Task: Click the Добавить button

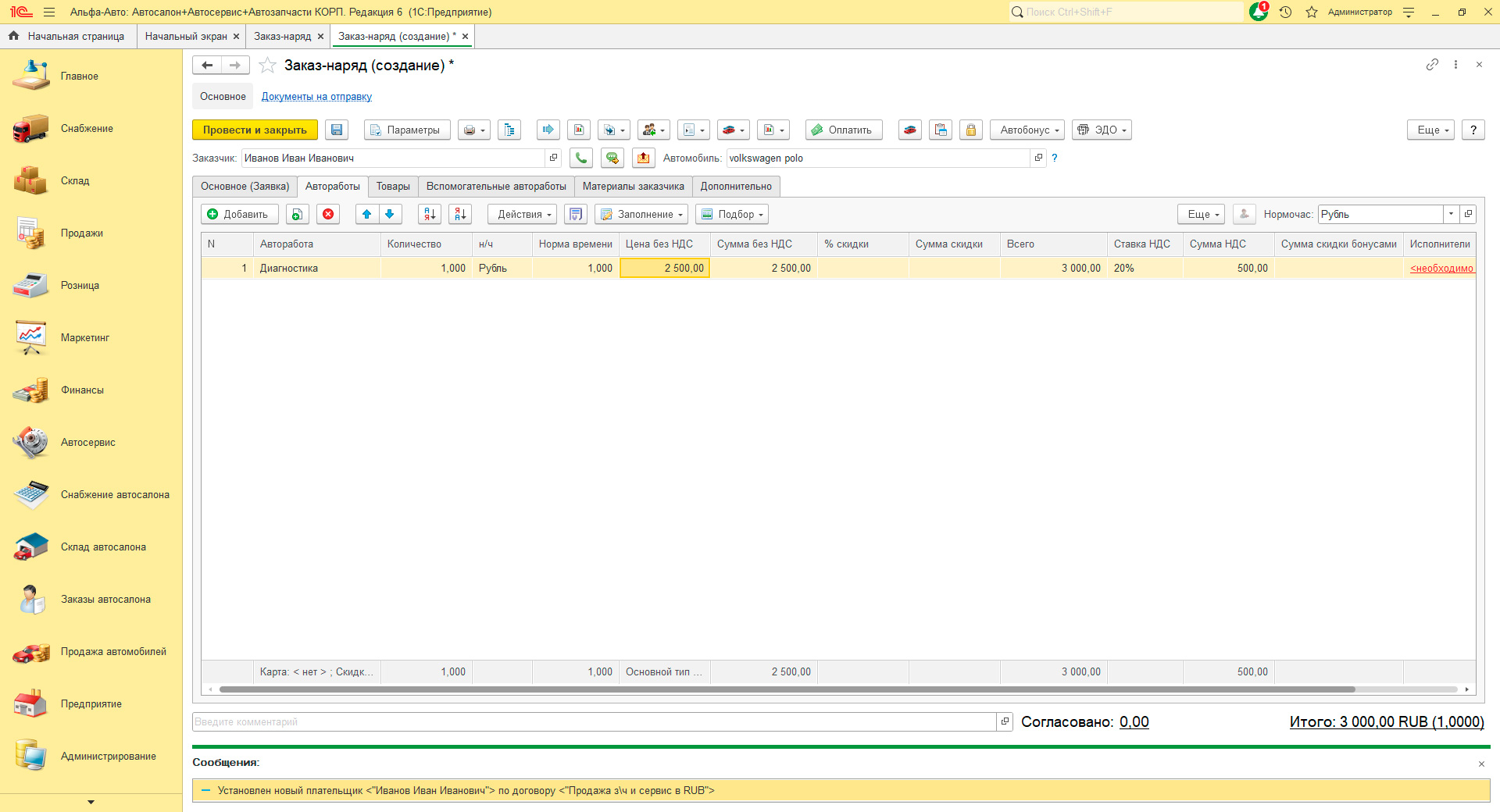Action: 240,214
